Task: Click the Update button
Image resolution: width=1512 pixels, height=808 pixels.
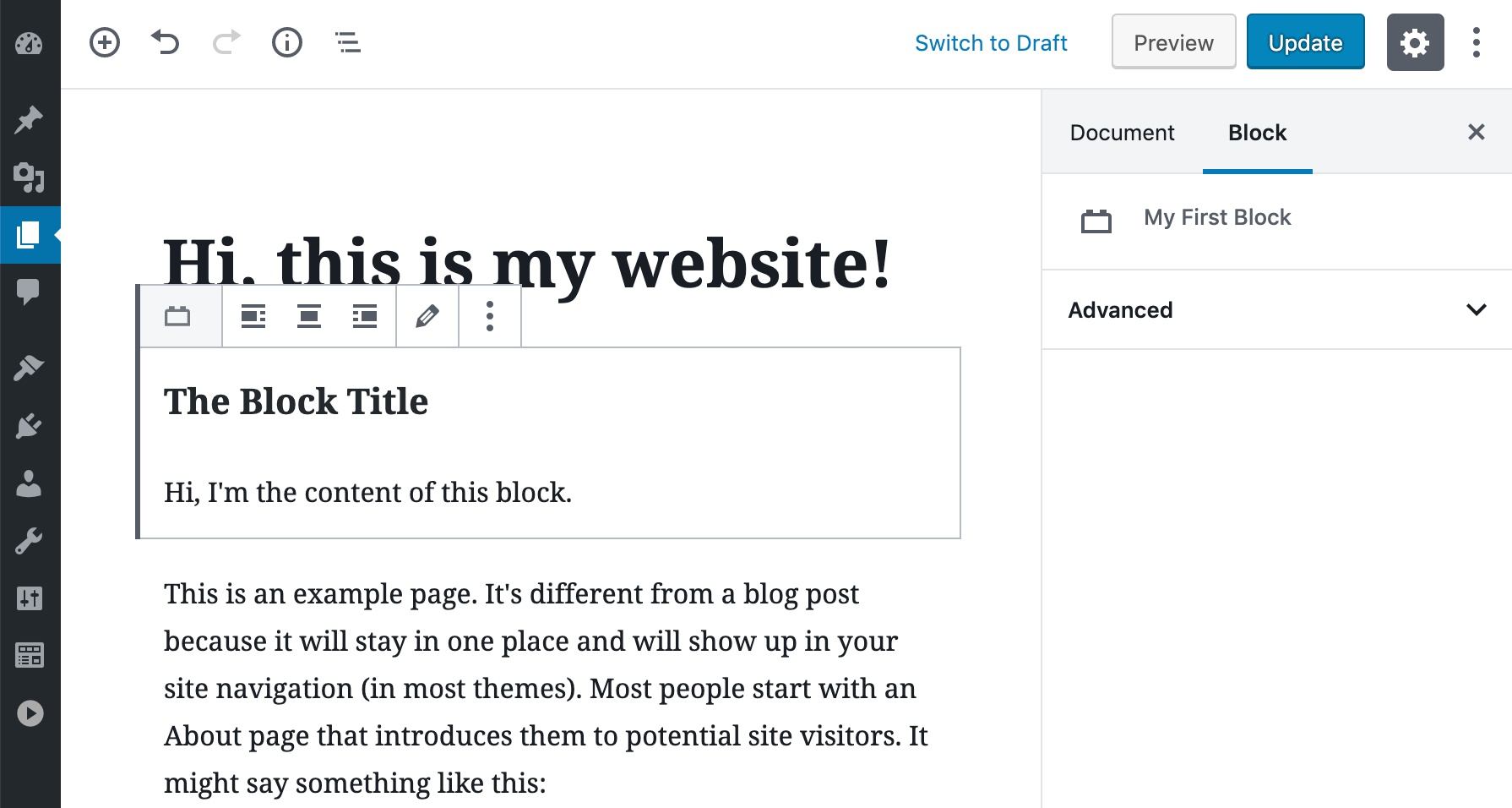Action: click(x=1305, y=42)
